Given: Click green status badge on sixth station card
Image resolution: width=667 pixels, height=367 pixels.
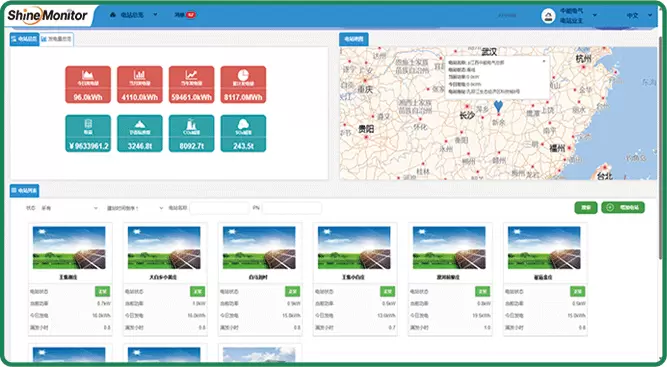Looking at the screenshot, I should point(578,291).
